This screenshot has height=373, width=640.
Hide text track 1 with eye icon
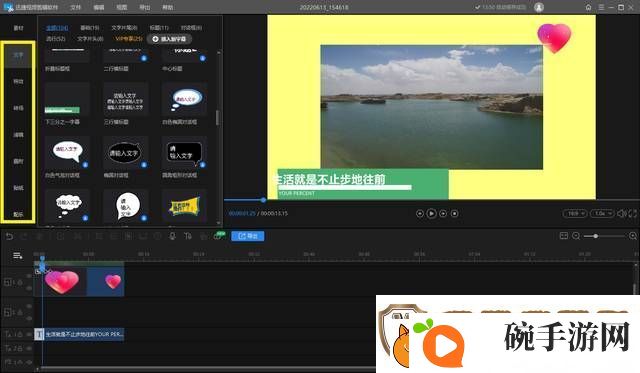click(x=29, y=334)
